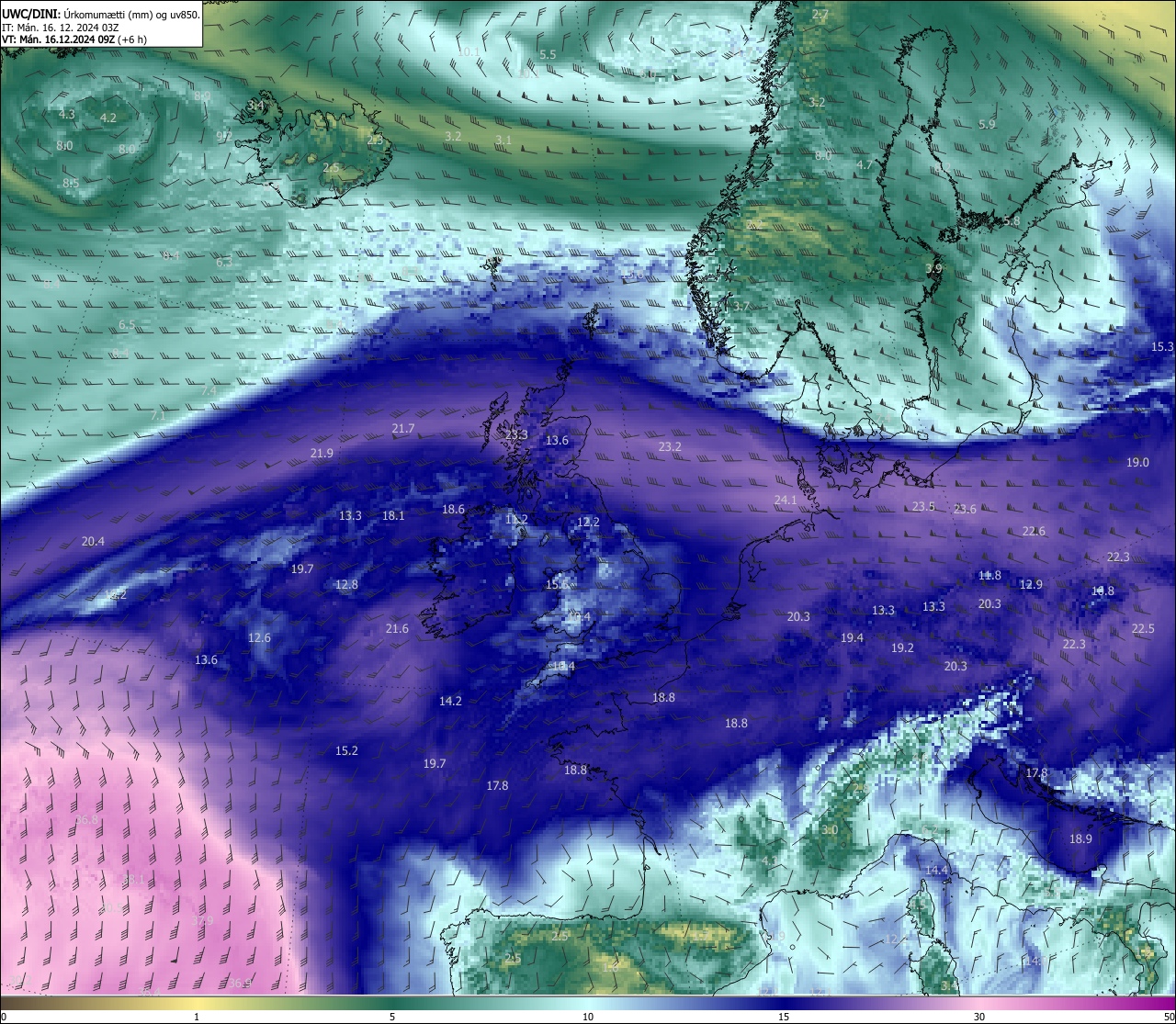Click the 19.4 value over Germany
This screenshot has height=1024, width=1176.
852,638
